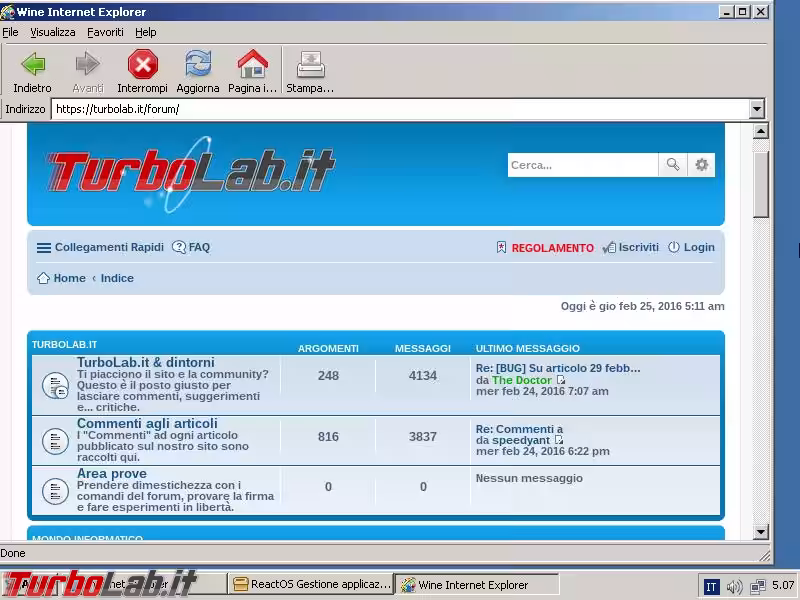The height and width of the screenshot is (600, 800).
Task: Open the address bar dropdown arrow
Action: click(757, 109)
